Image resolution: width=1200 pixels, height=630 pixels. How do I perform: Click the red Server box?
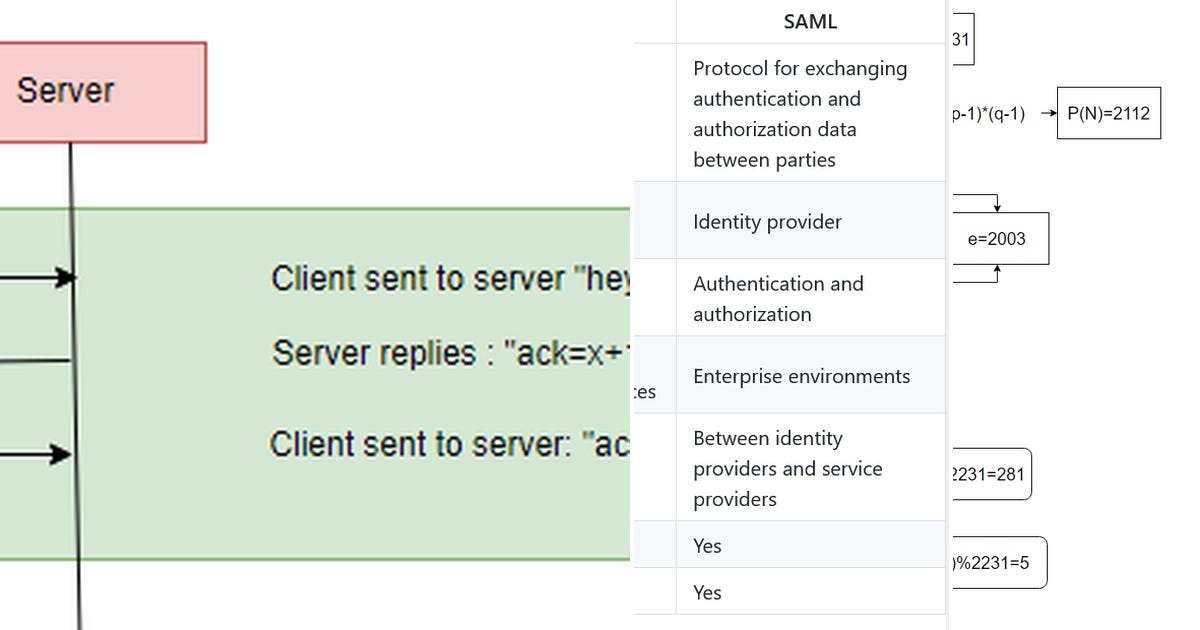point(102,92)
